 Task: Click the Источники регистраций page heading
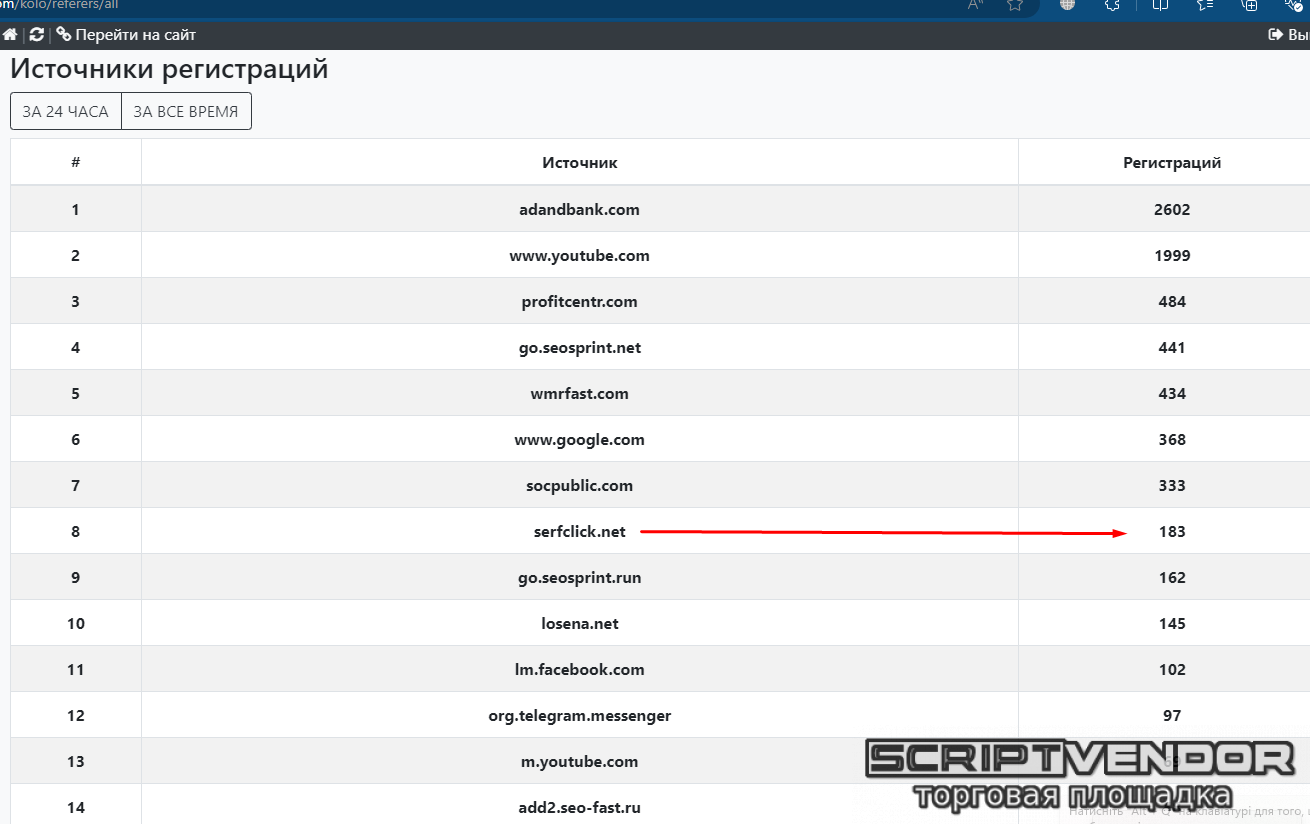(169, 70)
